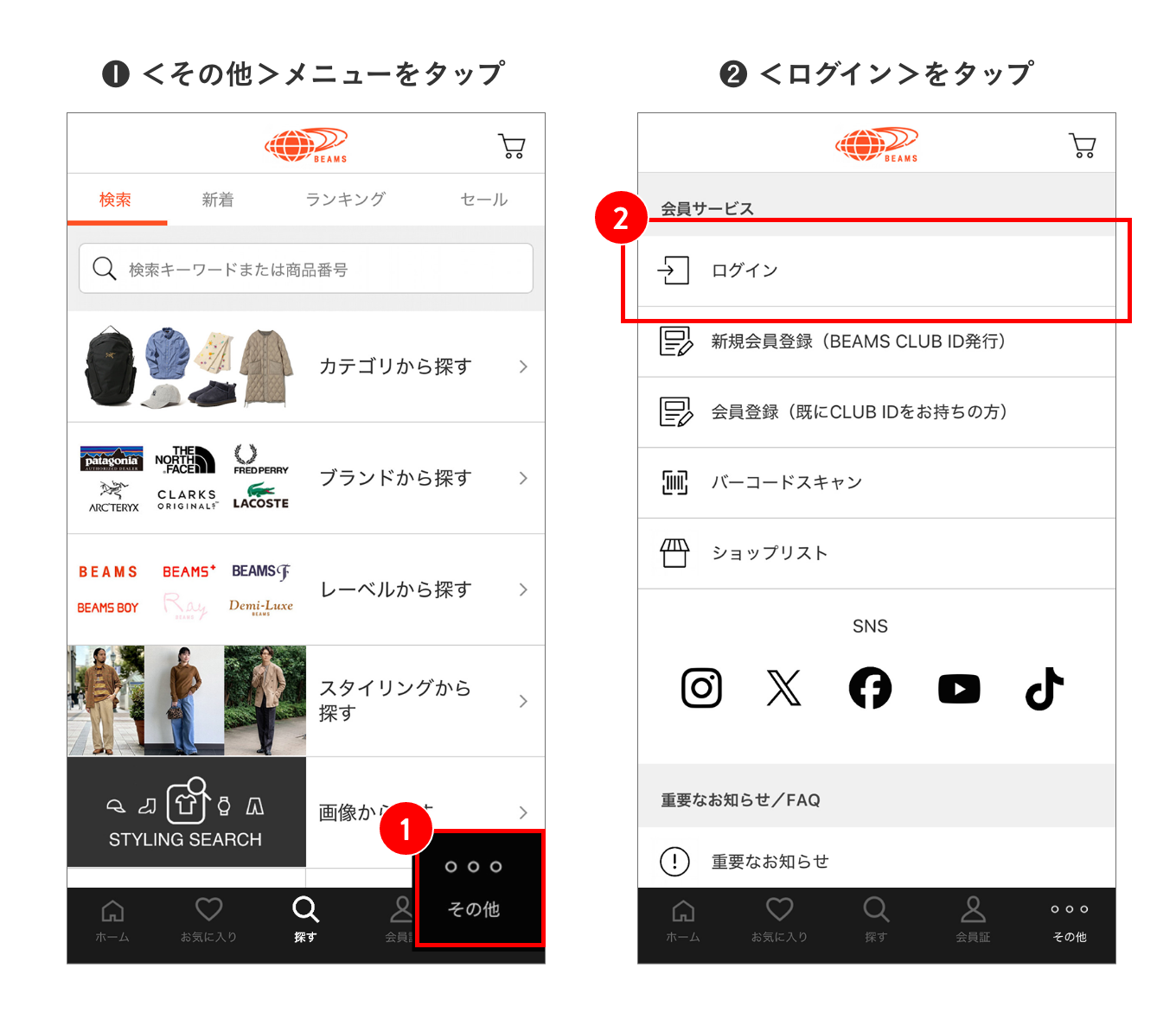1176x1019 pixels.
Task: Tap the ログイン arrow-into-box icon
Action: (674, 271)
